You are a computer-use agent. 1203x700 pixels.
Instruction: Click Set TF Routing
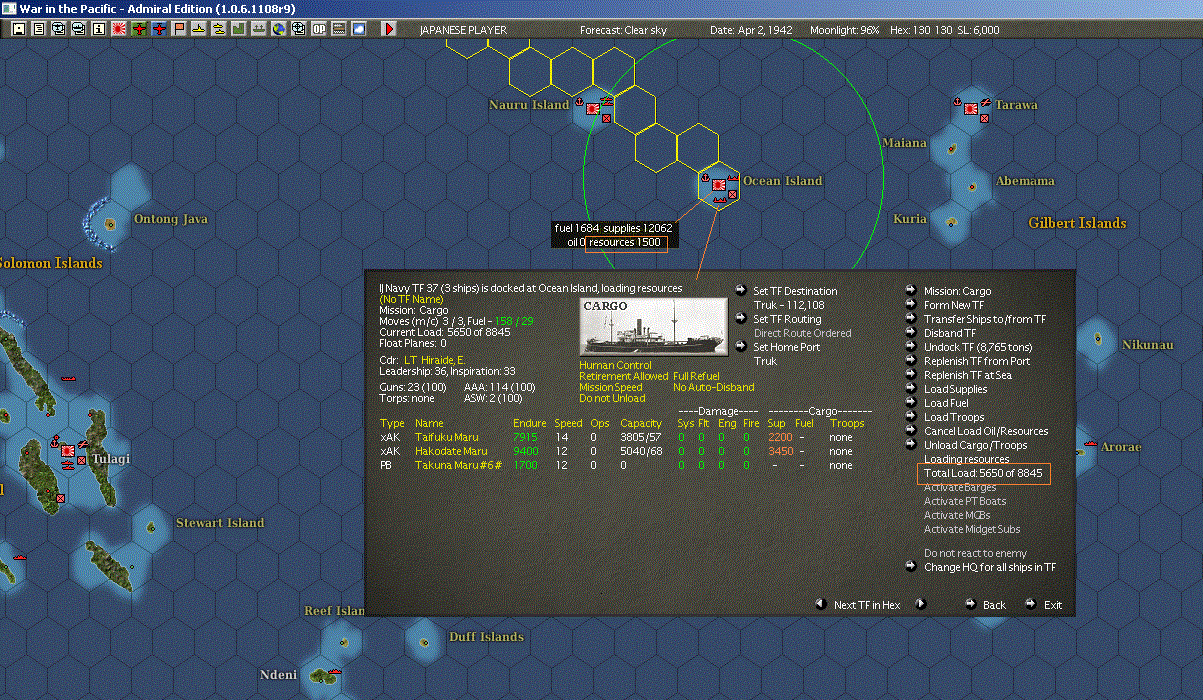coord(787,319)
